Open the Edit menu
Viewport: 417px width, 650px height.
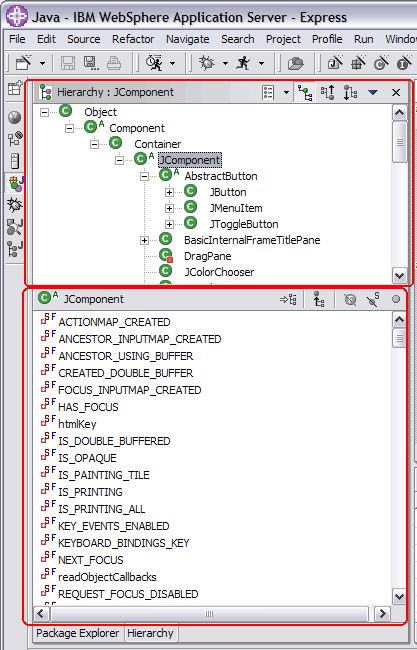(x=46, y=39)
